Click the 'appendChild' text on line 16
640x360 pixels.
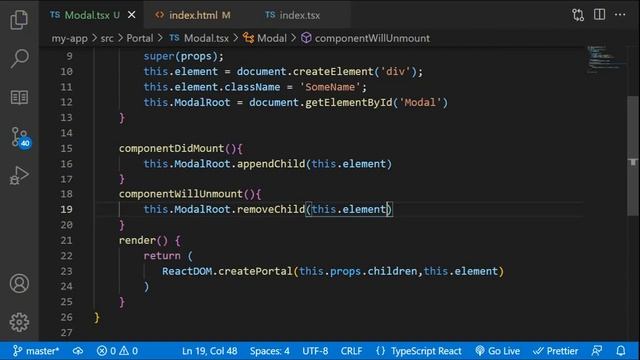click(271, 164)
